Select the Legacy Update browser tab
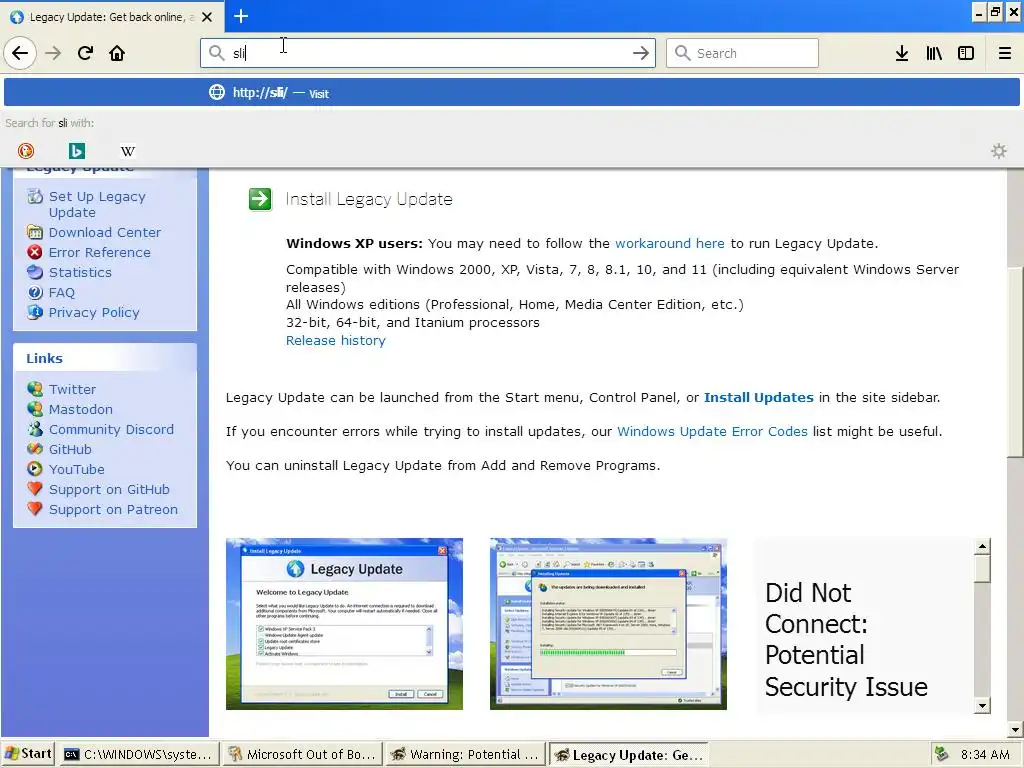Viewport: 1024px width, 768px height. tap(112, 17)
